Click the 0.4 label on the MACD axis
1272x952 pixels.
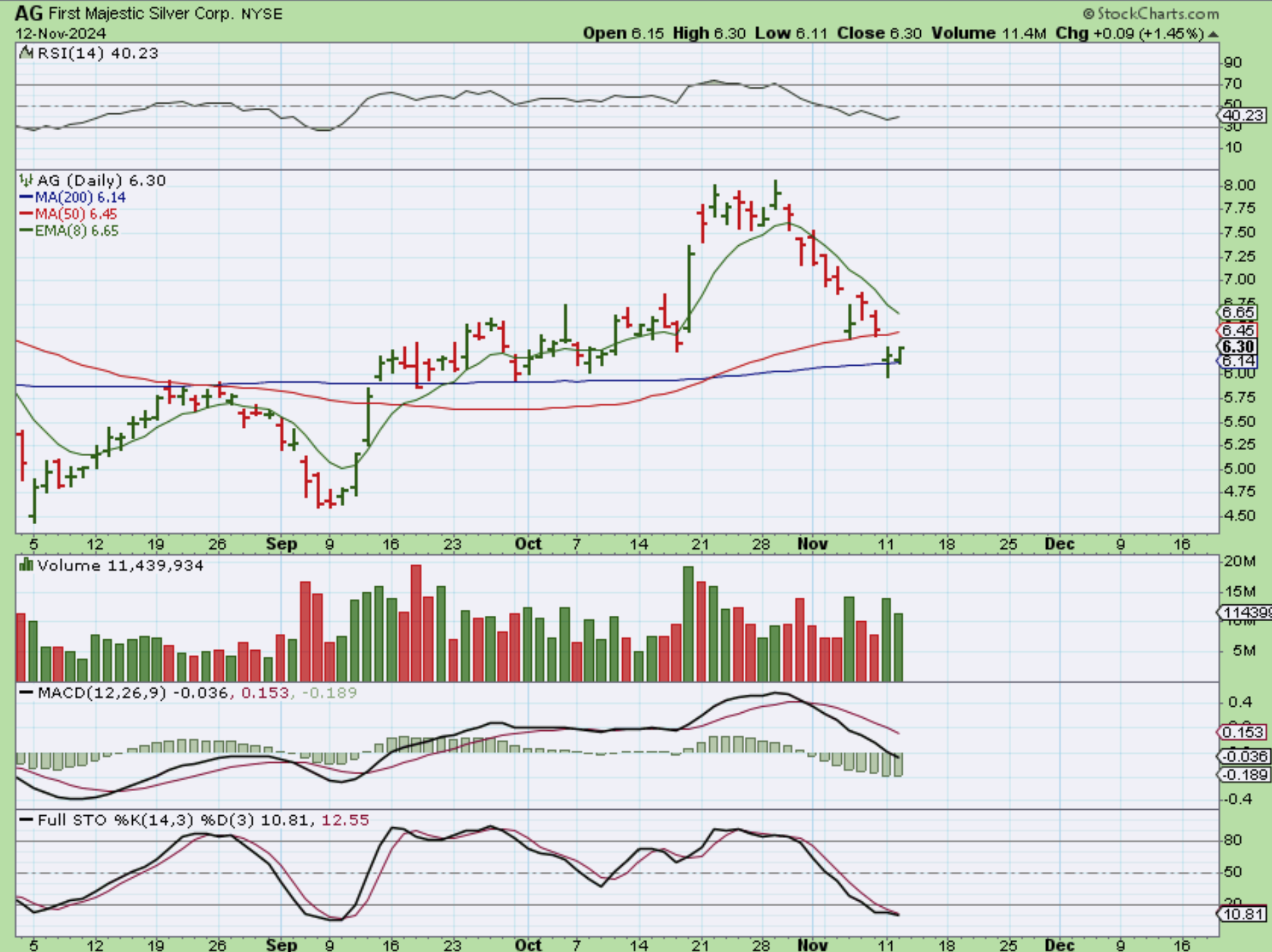click(1240, 702)
